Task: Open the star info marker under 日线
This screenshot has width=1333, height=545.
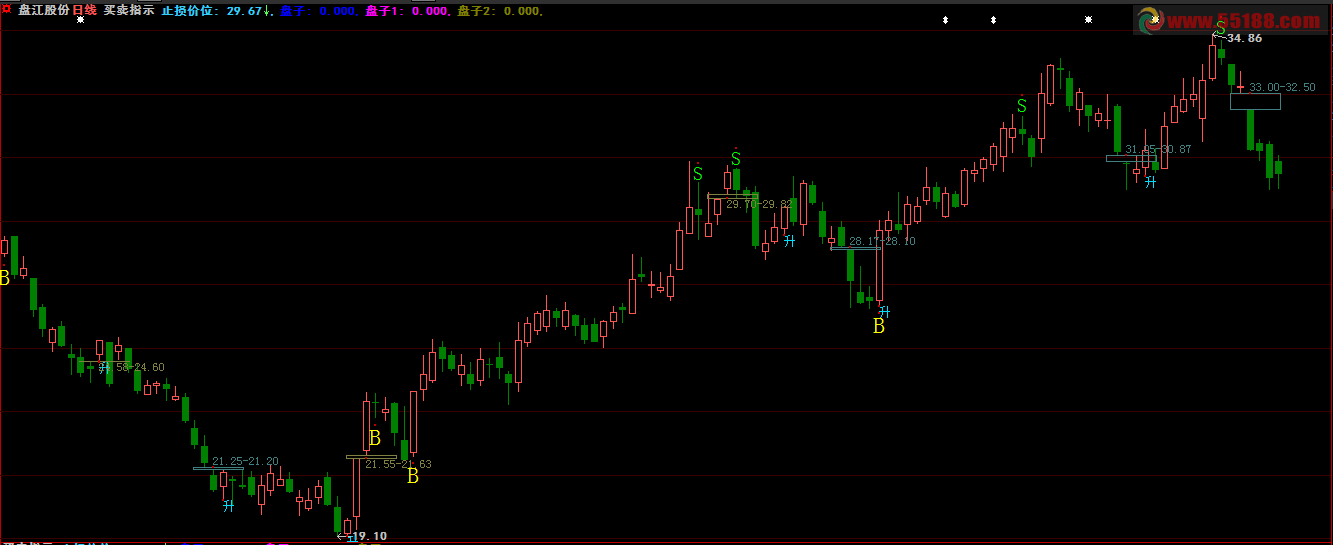Action: point(80,20)
